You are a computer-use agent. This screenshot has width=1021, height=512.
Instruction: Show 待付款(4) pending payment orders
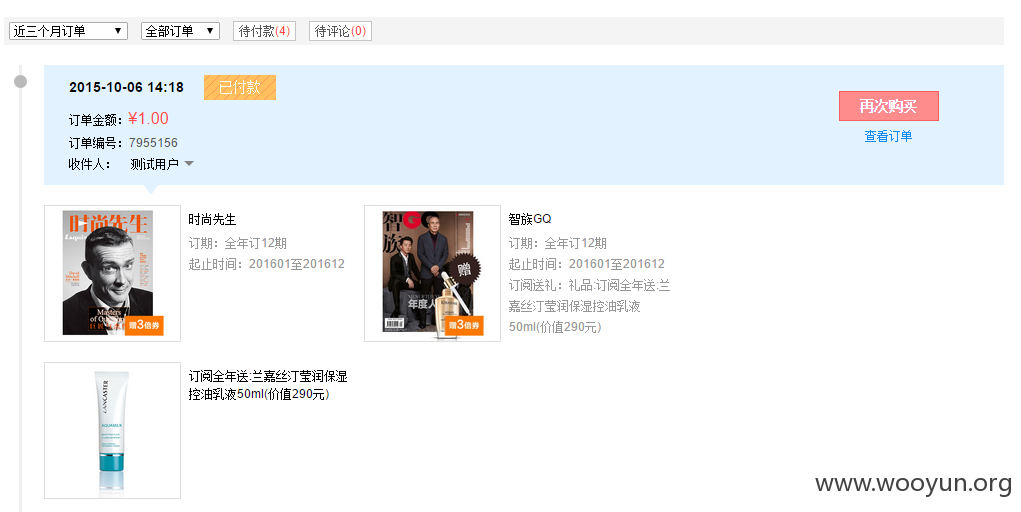(x=264, y=31)
